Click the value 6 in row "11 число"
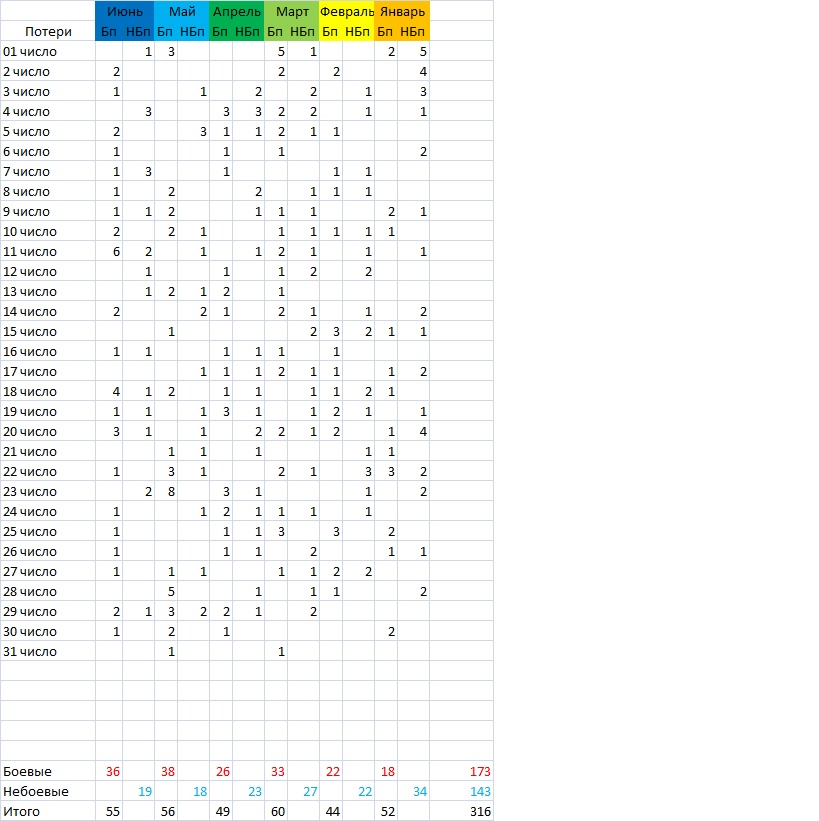 point(117,251)
